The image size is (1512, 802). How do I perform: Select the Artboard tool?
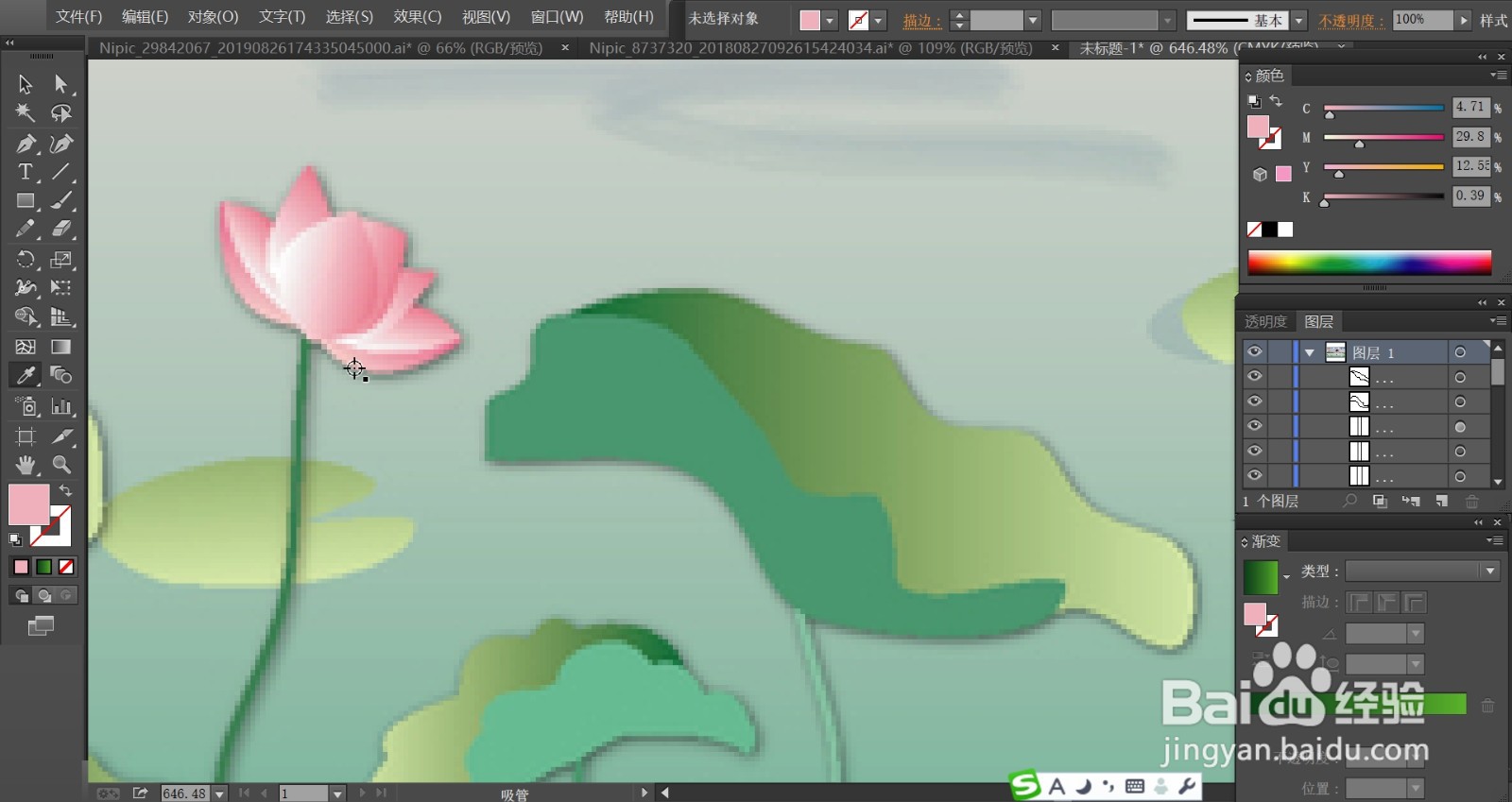26,436
